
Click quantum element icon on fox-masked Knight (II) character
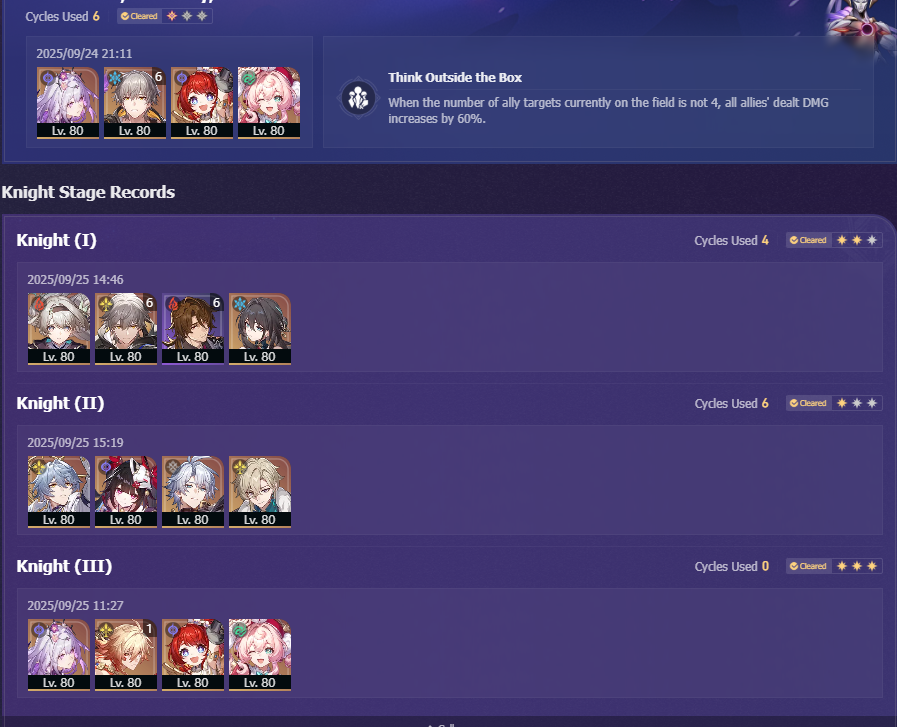(x=105, y=467)
